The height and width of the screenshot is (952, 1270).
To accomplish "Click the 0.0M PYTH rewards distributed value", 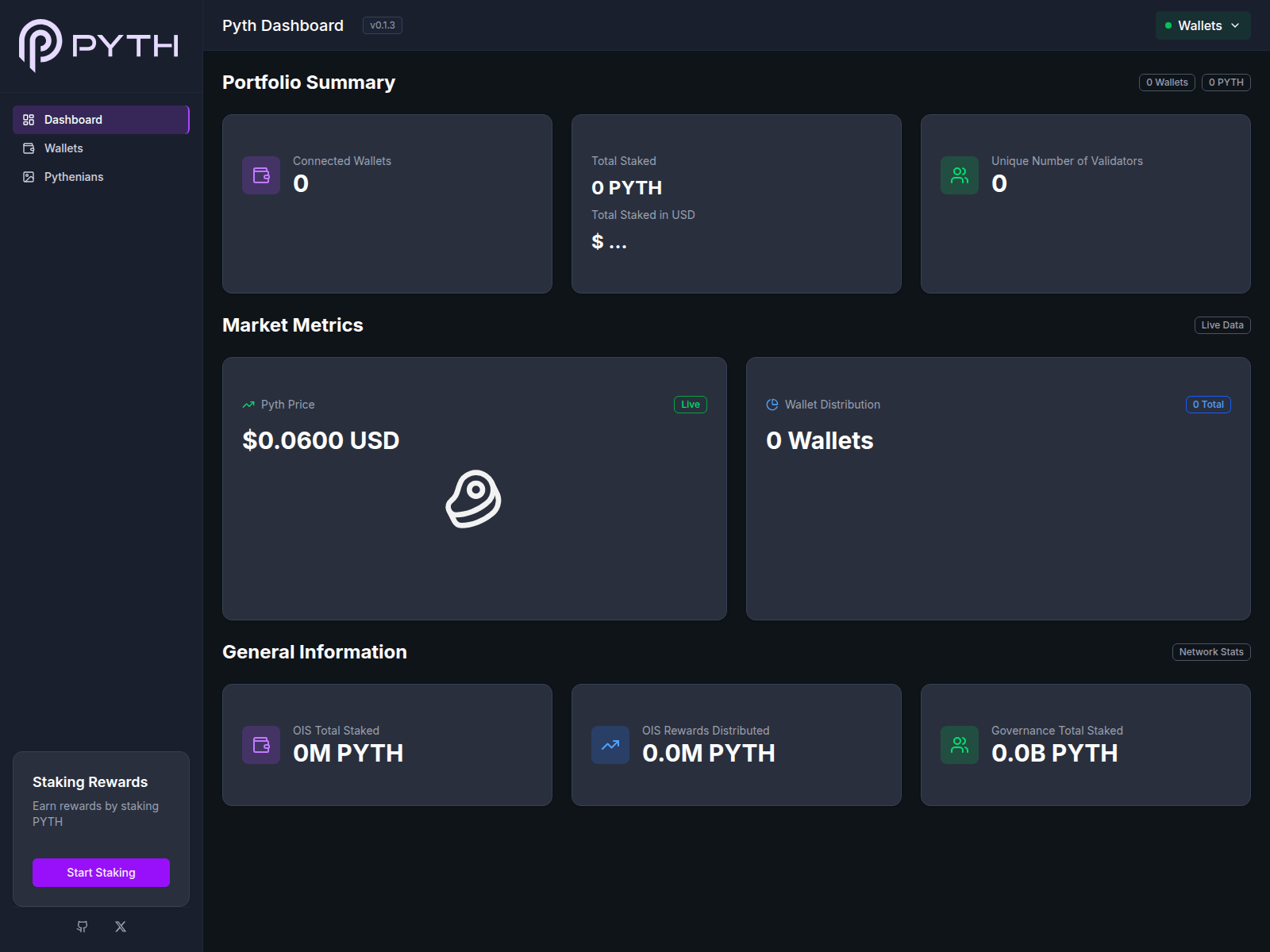I will point(709,753).
